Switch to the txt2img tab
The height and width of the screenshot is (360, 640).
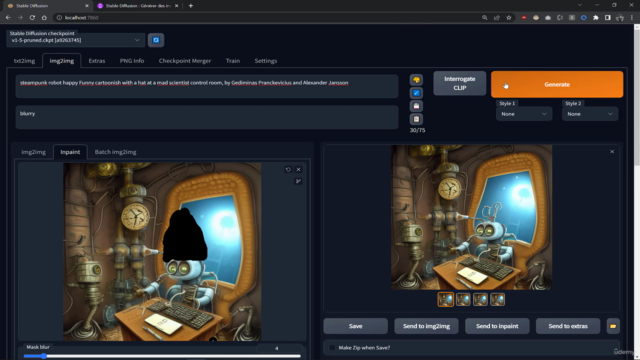click(x=24, y=61)
